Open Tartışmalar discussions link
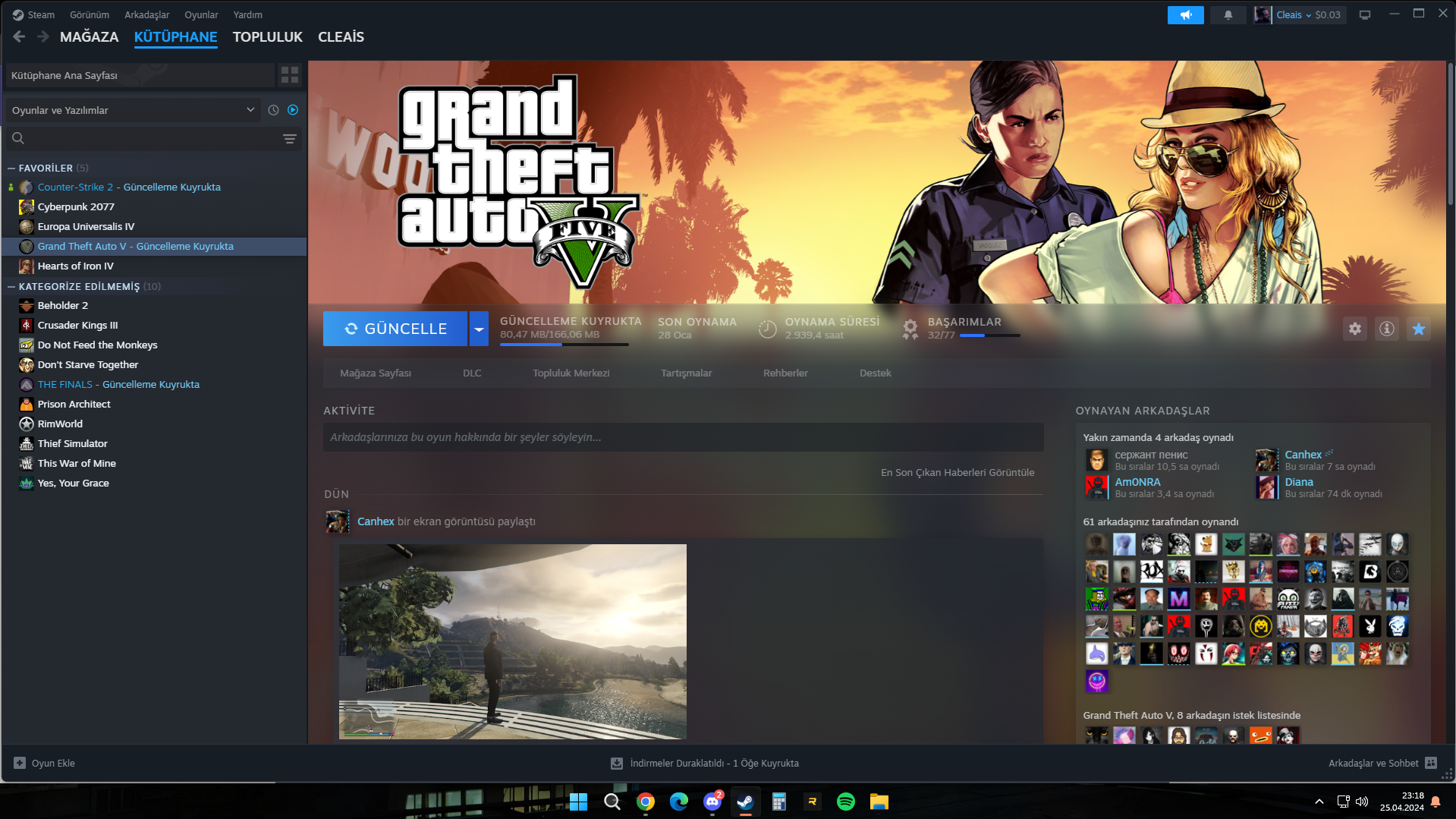1456x819 pixels. point(686,373)
